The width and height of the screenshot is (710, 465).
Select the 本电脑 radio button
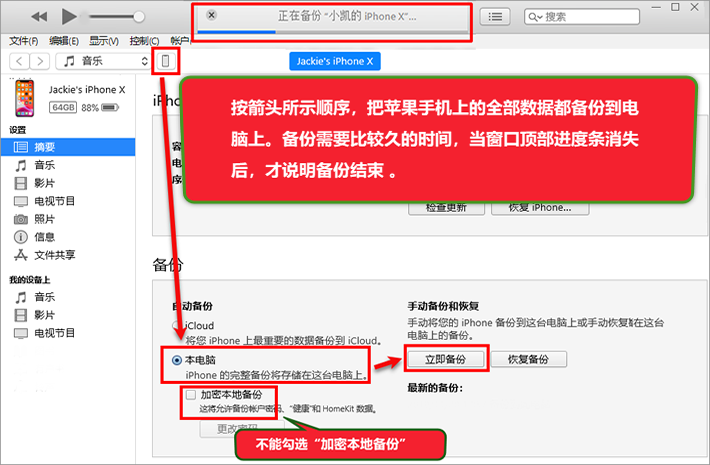click(x=177, y=360)
